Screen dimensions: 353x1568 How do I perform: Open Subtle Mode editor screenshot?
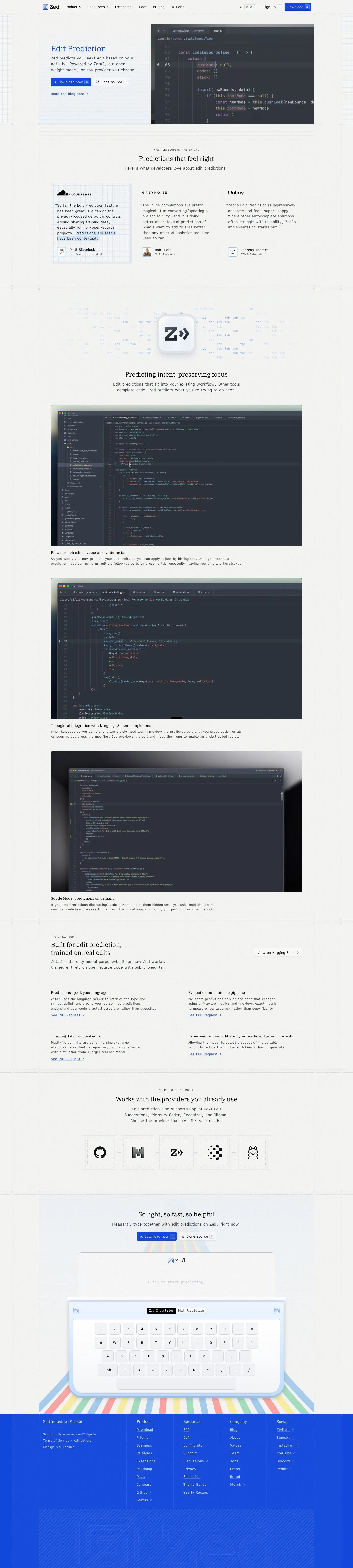pyautogui.click(x=176, y=821)
